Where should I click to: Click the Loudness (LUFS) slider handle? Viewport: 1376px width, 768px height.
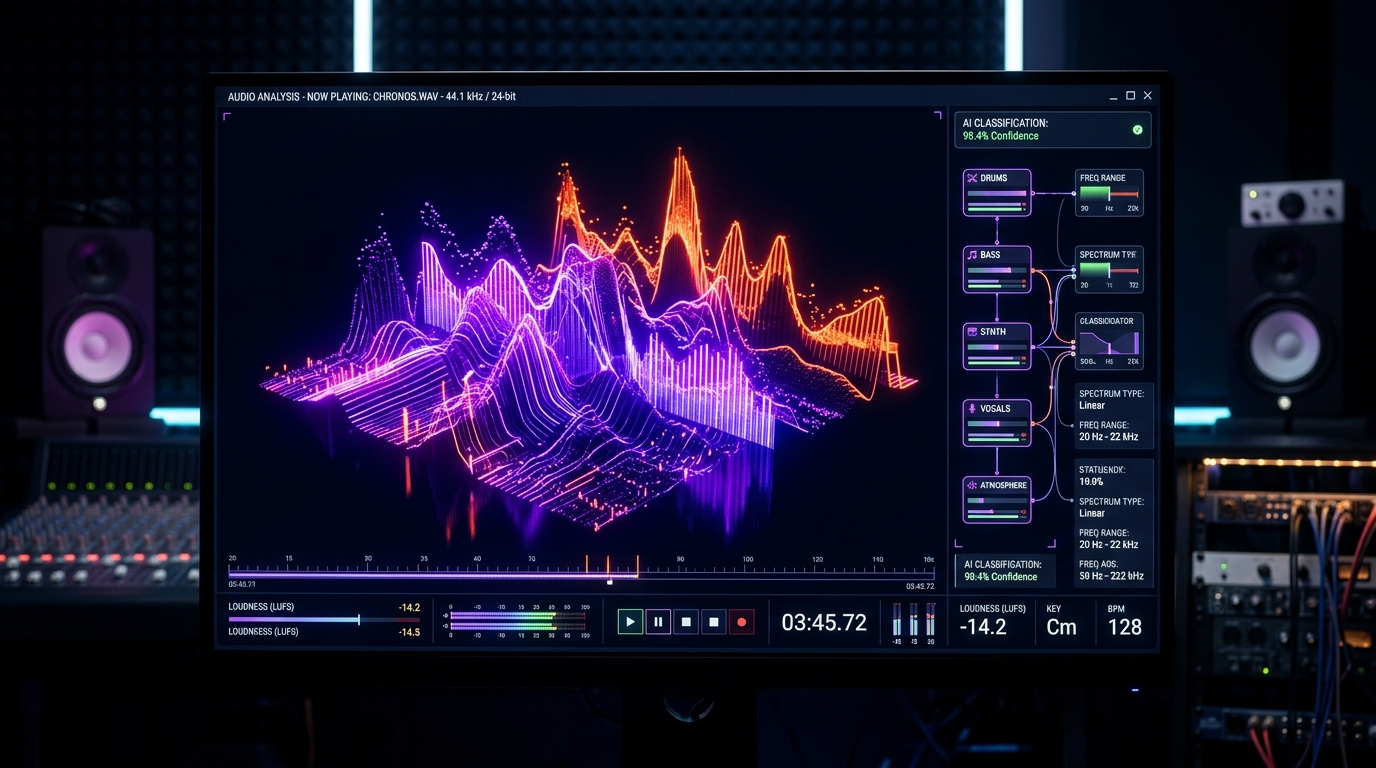[359, 620]
